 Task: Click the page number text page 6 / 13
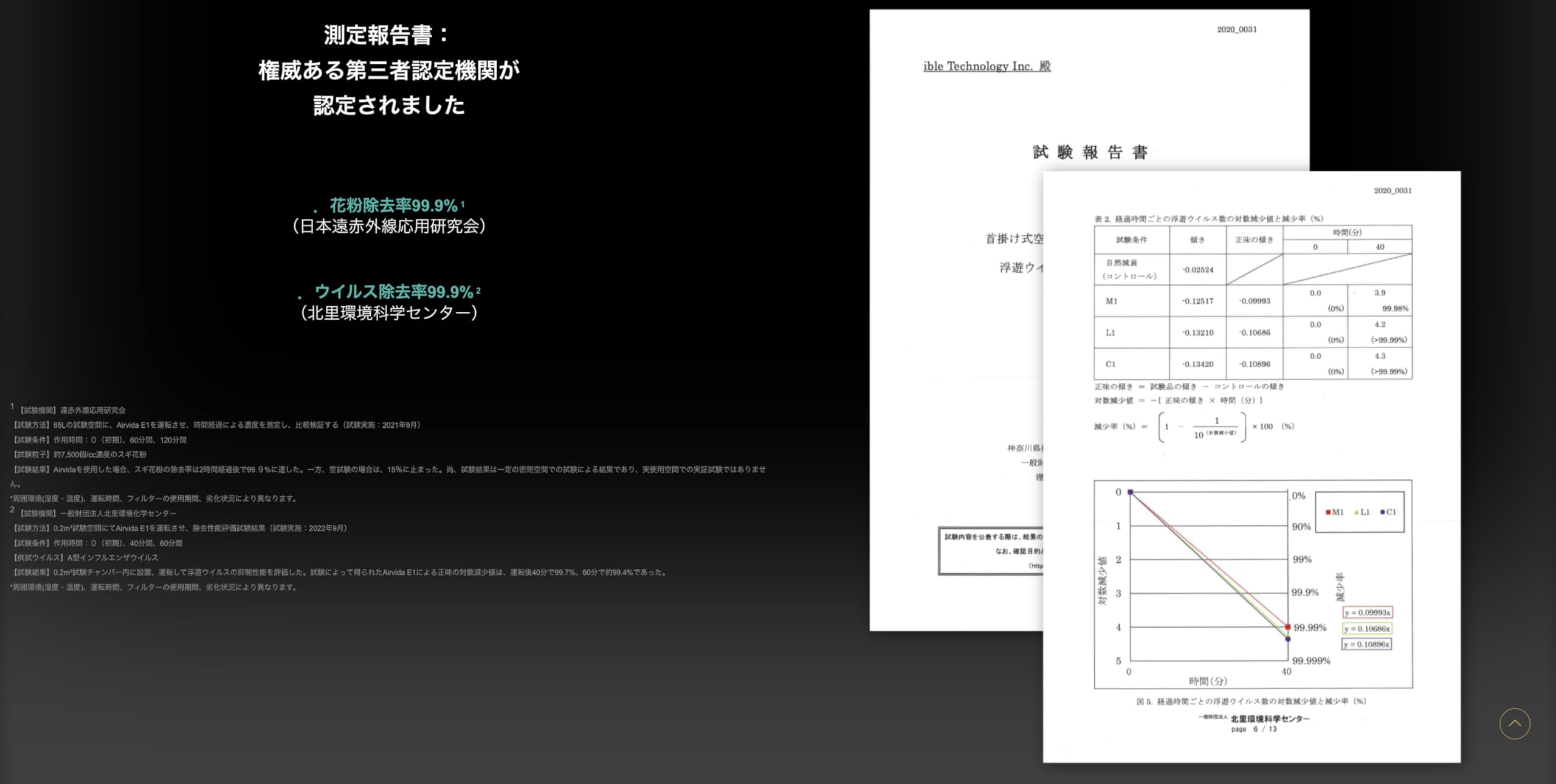[1254, 729]
